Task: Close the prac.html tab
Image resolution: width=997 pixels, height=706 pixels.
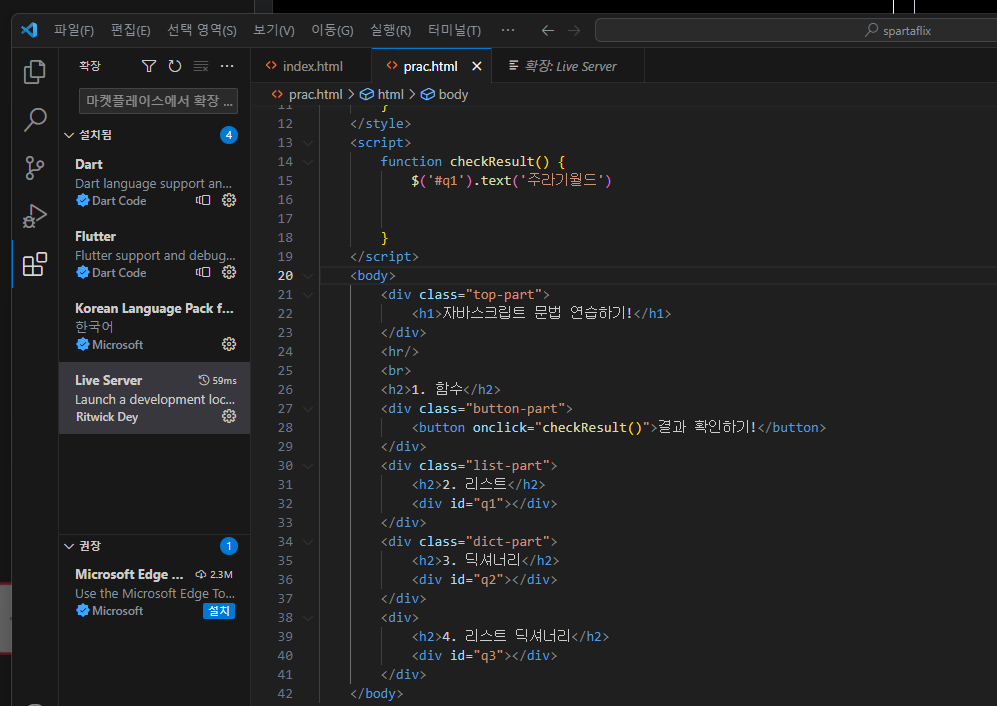Action: [x=477, y=66]
